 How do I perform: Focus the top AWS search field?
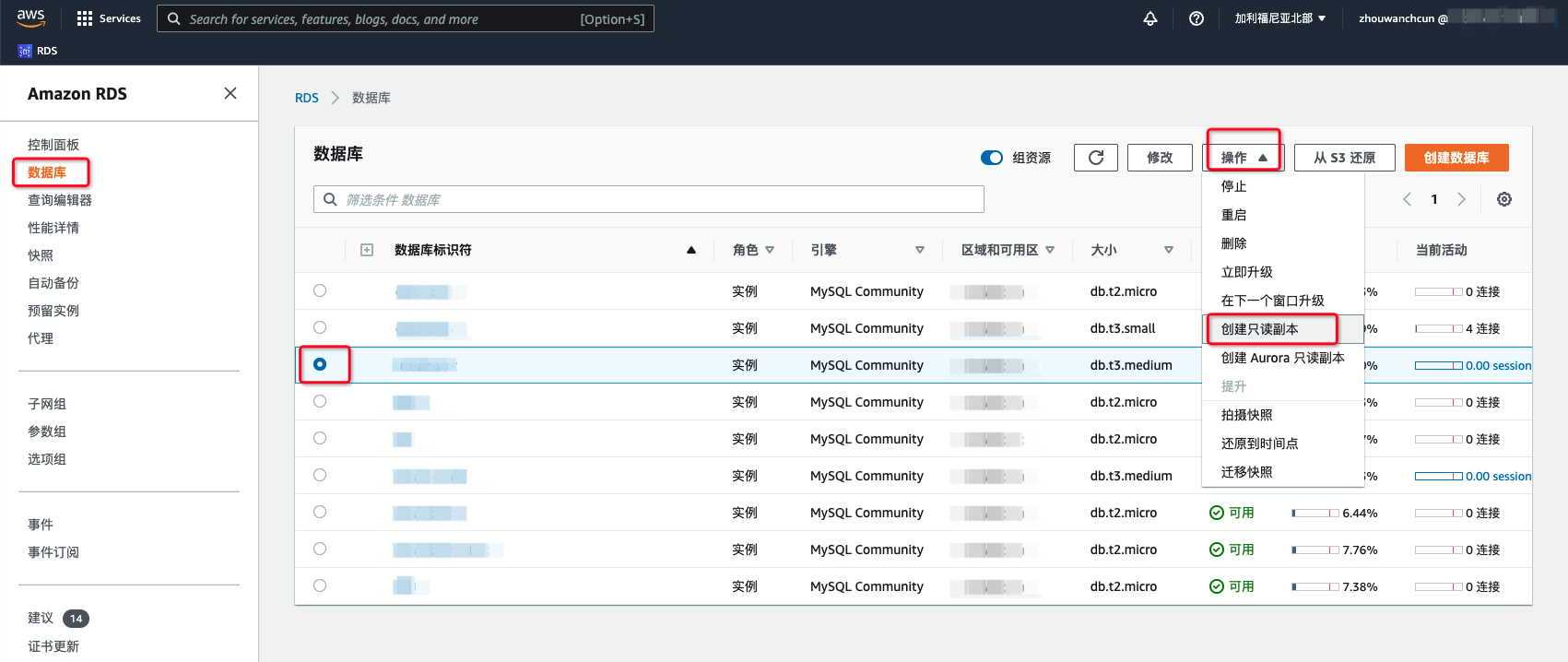click(x=406, y=18)
